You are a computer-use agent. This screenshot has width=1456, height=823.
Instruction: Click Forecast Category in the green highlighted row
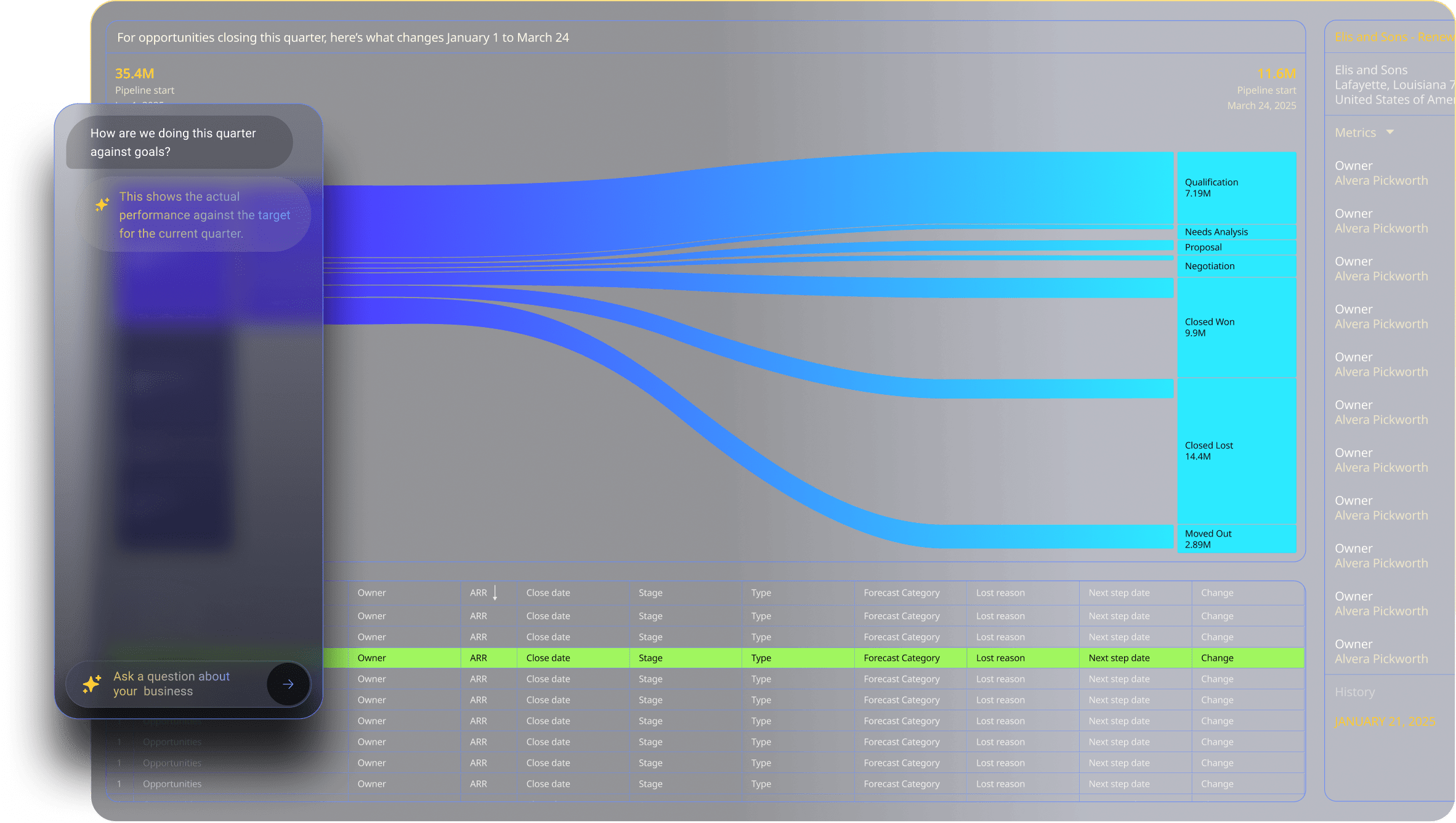tap(902, 658)
